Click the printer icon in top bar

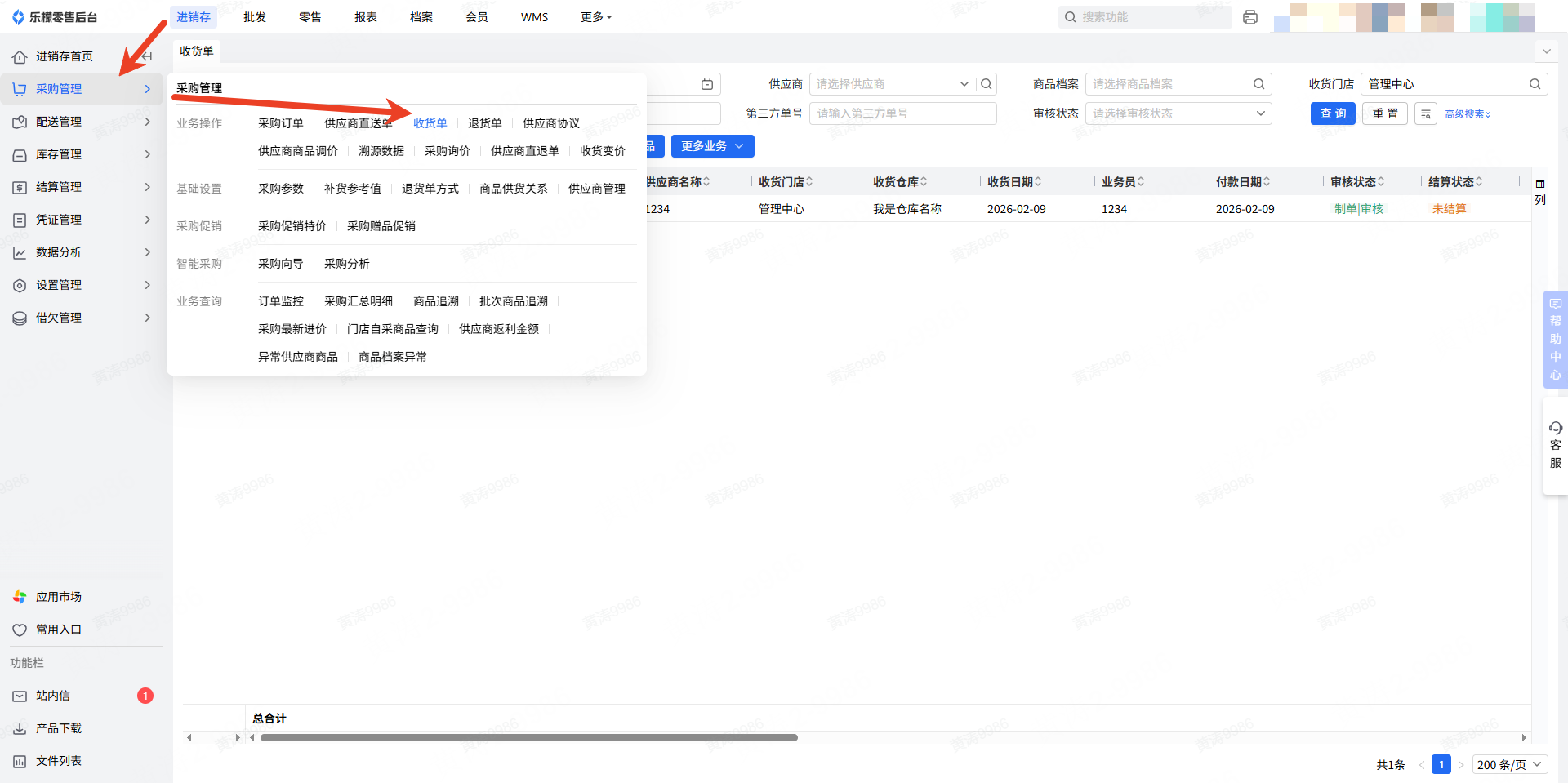(x=1250, y=17)
